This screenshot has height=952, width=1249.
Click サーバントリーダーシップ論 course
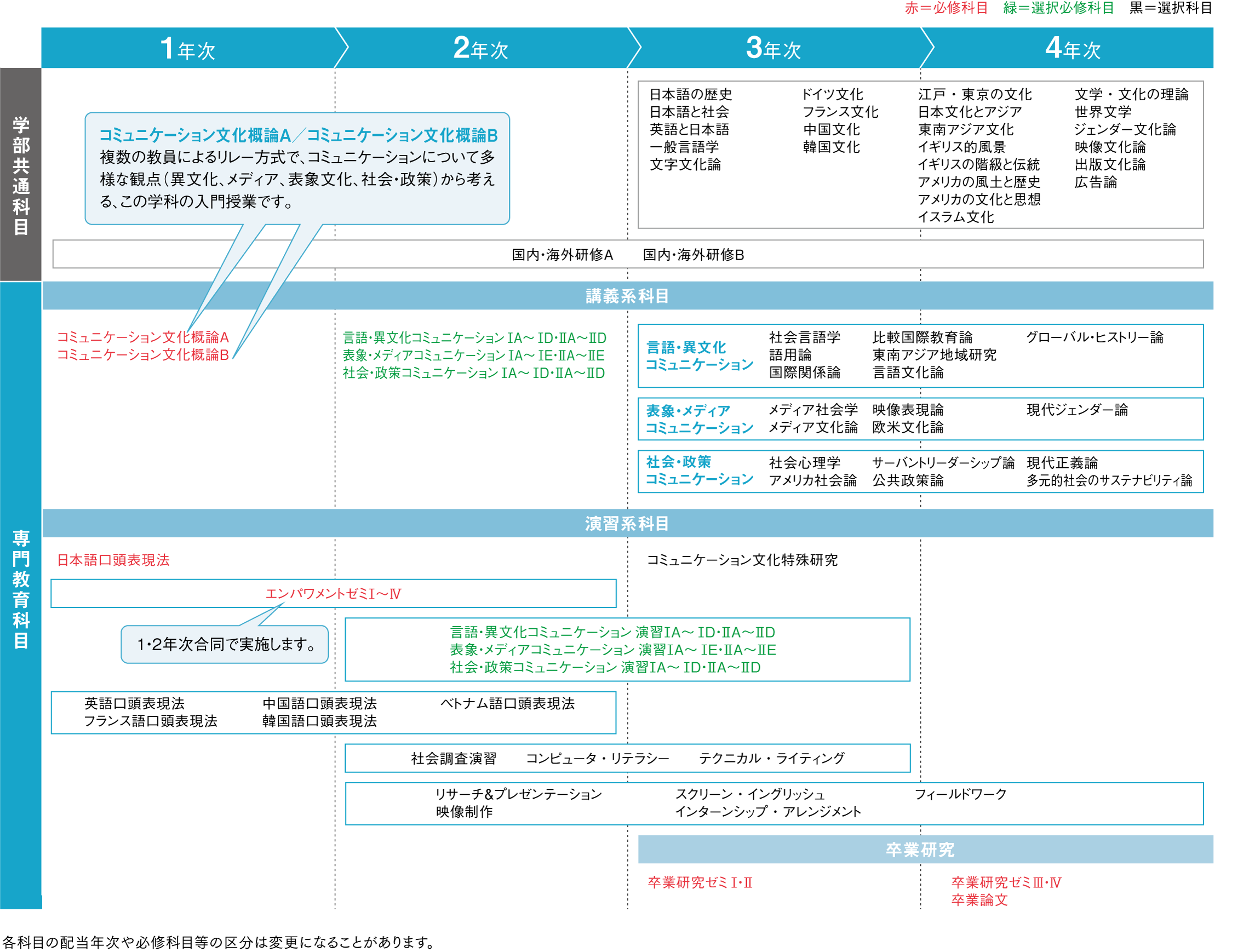point(943,463)
